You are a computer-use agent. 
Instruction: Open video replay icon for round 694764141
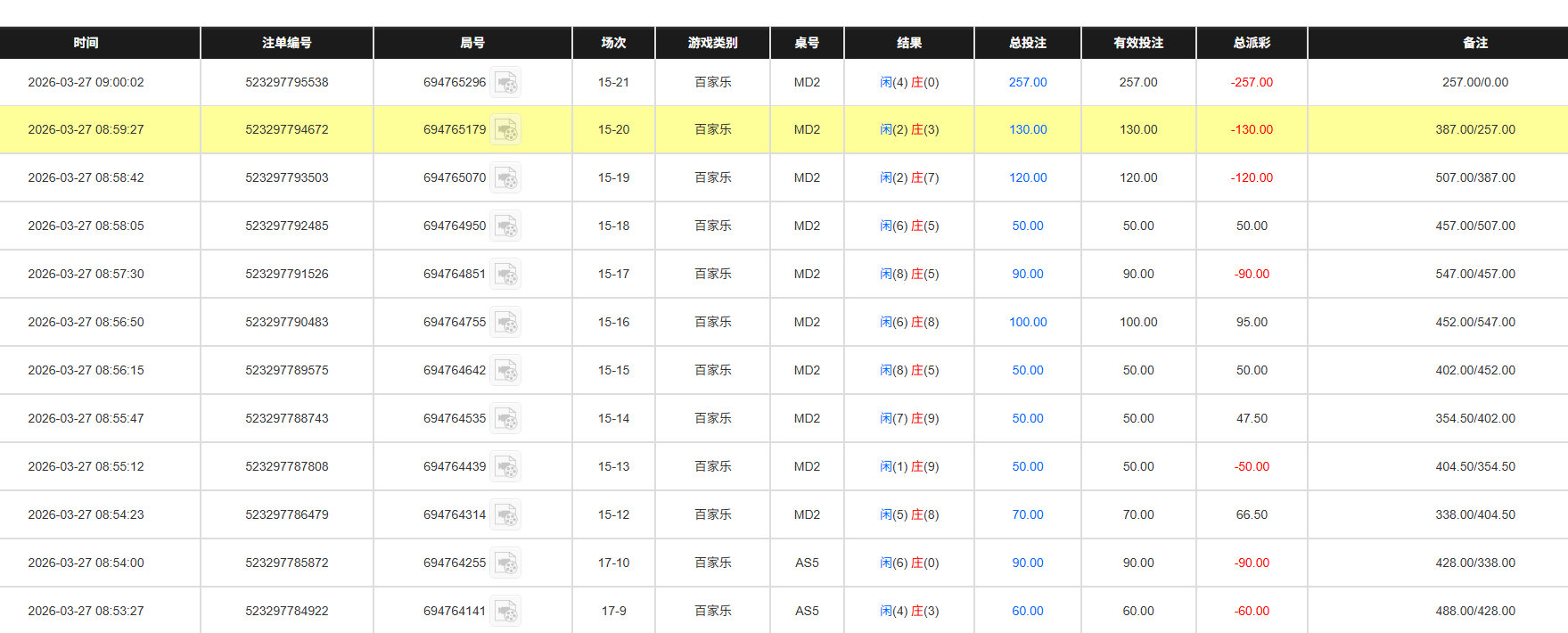coord(506,611)
